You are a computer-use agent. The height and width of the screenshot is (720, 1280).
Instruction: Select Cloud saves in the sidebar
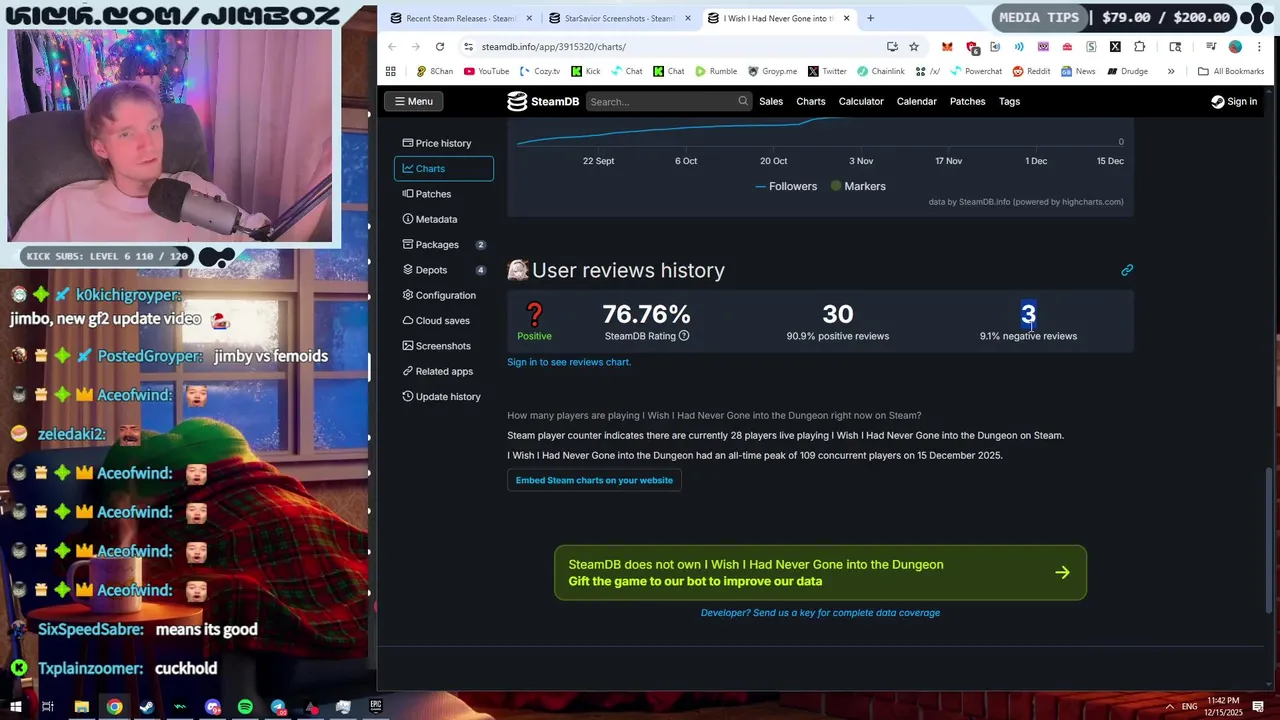click(x=444, y=320)
